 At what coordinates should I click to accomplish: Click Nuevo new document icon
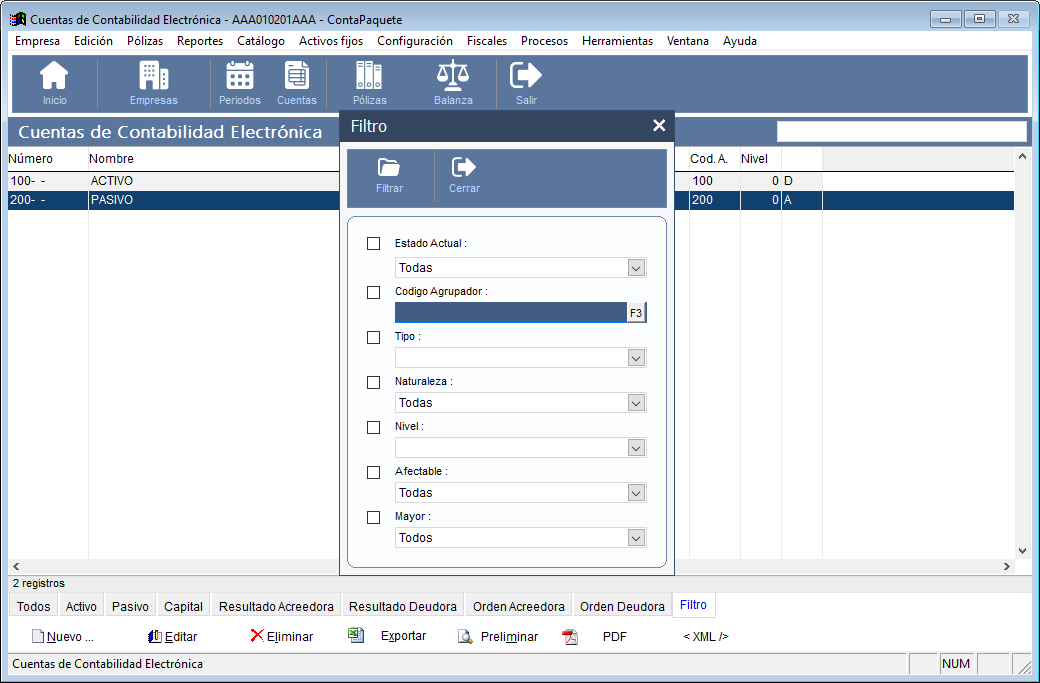(x=38, y=637)
